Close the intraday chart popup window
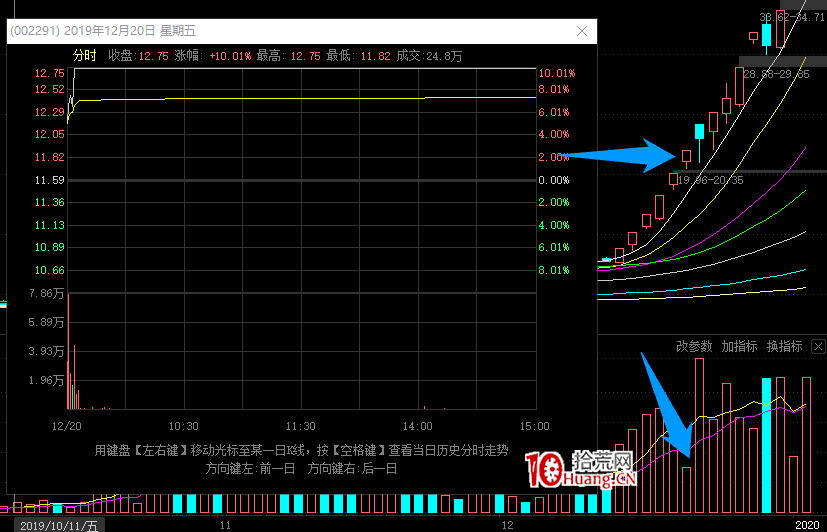This screenshot has height=532, width=827. pyautogui.click(x=582, y=31)
